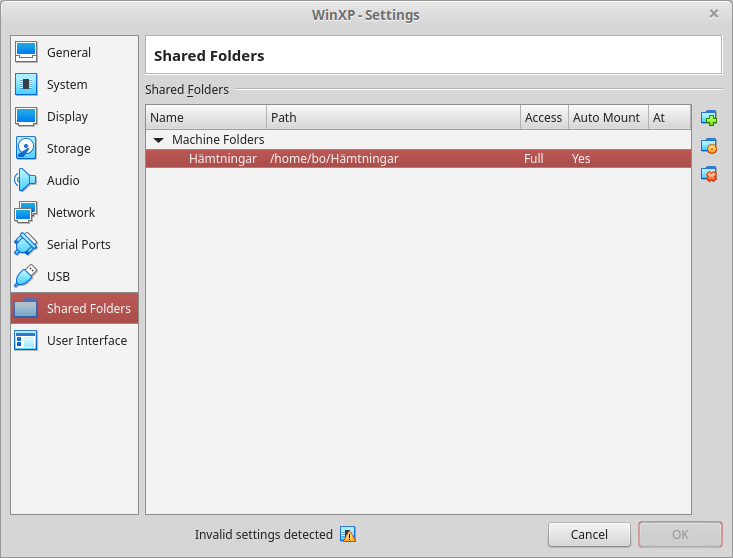This screenshot has height=558, width=733.
Task: Click the OK button
Action: [x=680, y=534]
